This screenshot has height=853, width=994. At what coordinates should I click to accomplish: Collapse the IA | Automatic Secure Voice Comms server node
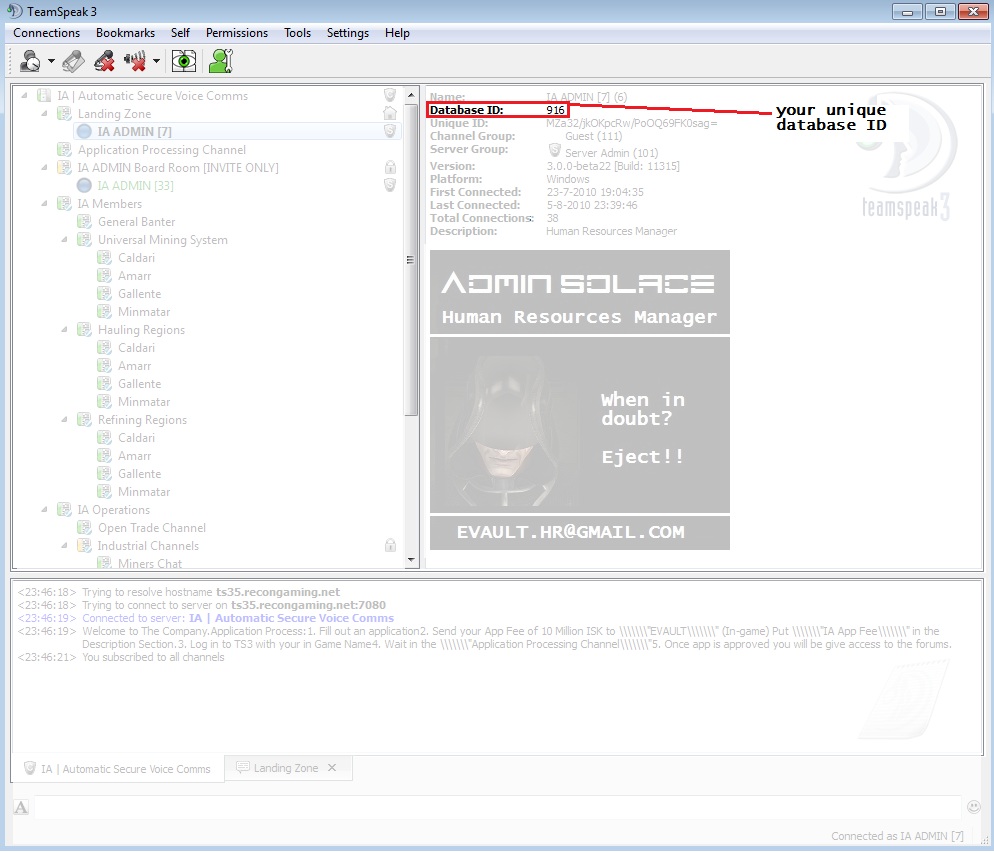pyautogui.click(x=24, y=96)
